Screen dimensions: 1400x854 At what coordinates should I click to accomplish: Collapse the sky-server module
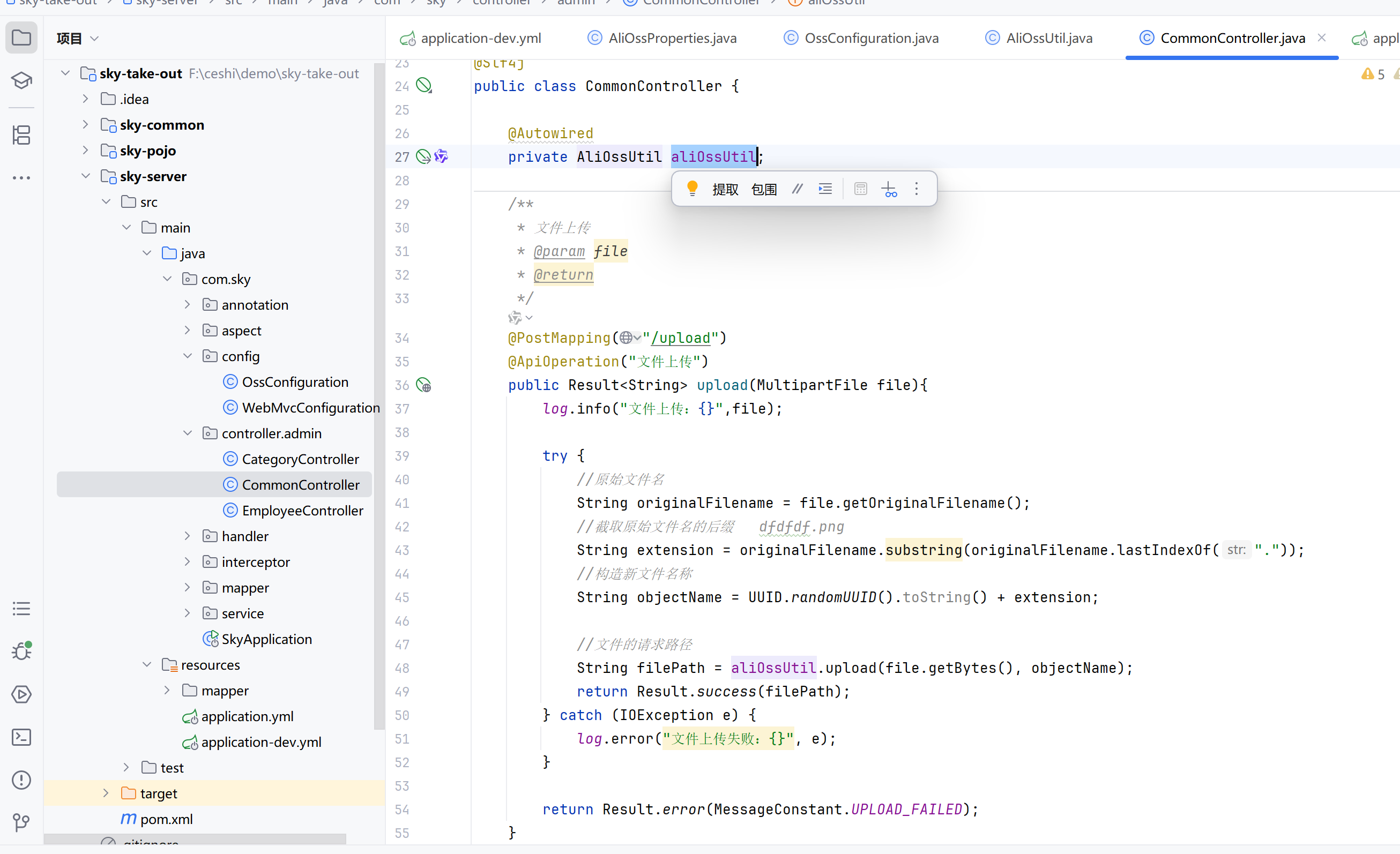click(85, 176)
